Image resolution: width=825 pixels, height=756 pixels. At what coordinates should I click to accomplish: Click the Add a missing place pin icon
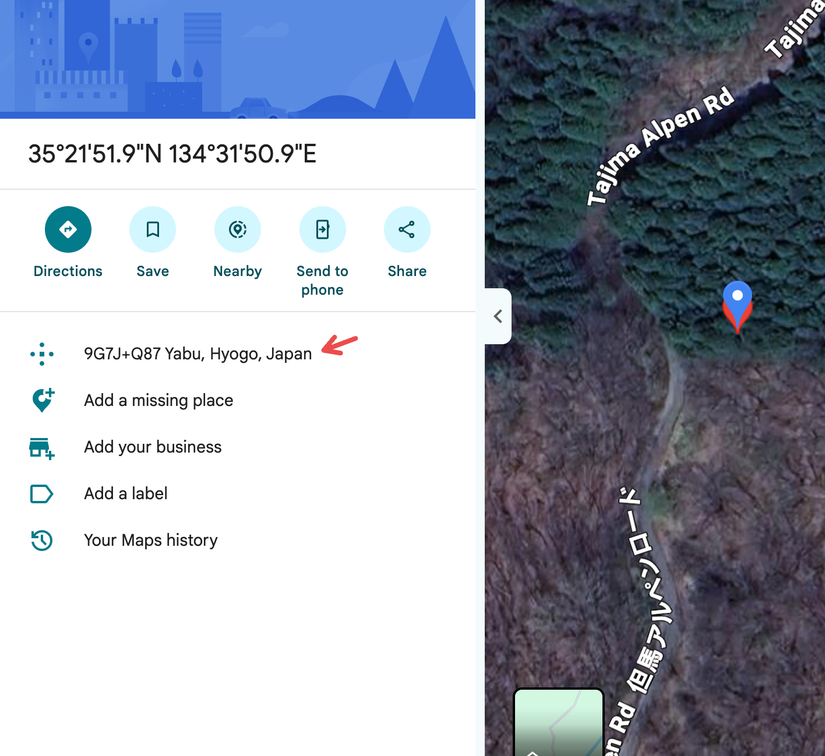[x=43, y=400]
